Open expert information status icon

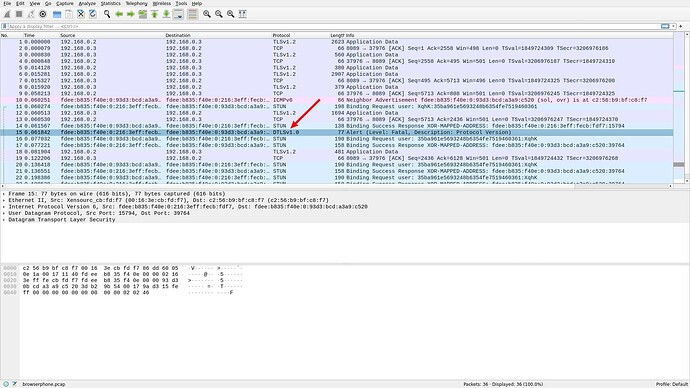(x=6, y=384)
